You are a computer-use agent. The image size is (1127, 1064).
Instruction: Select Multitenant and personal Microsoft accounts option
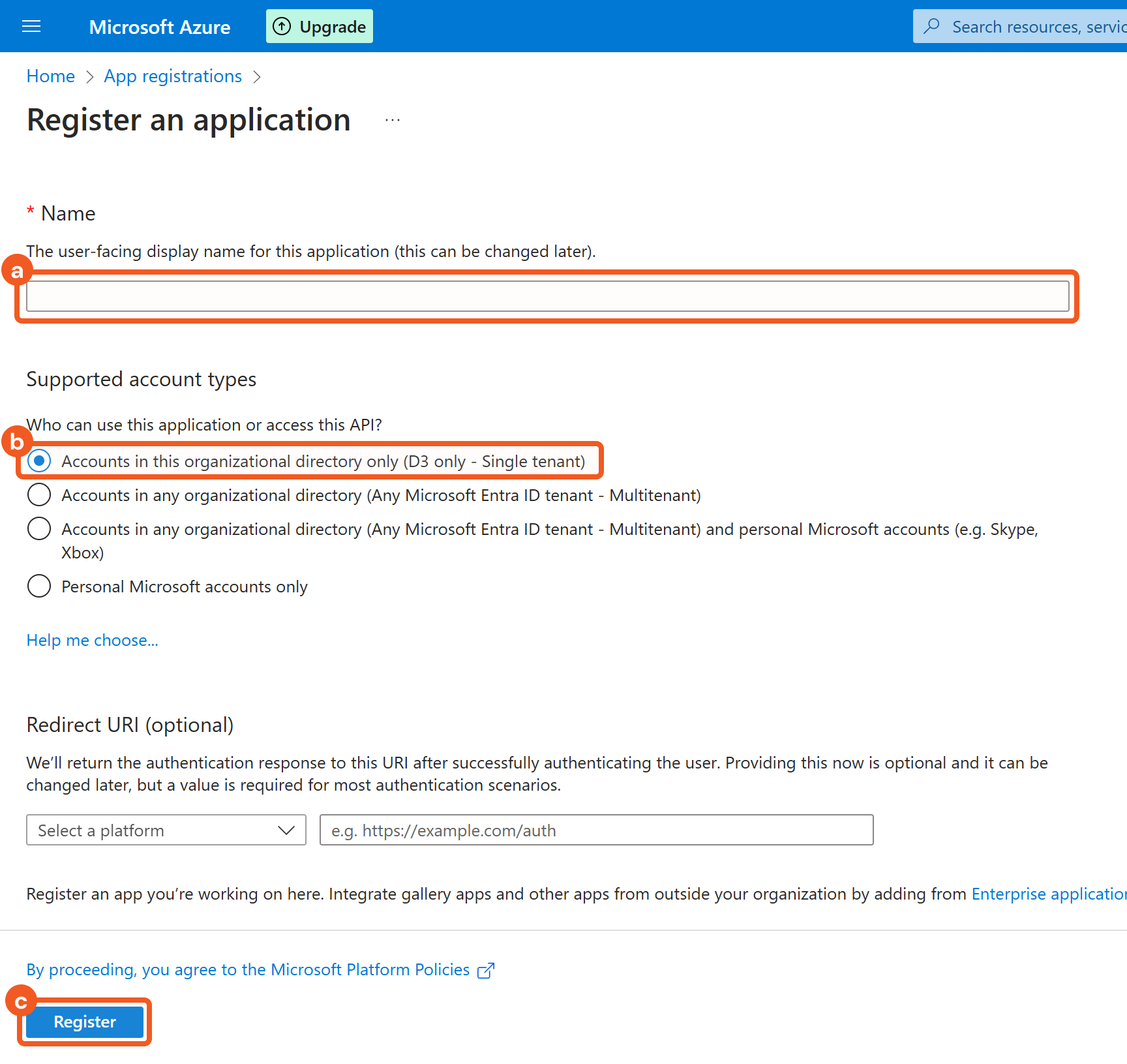pyautogui.click(x=39, y=529)
